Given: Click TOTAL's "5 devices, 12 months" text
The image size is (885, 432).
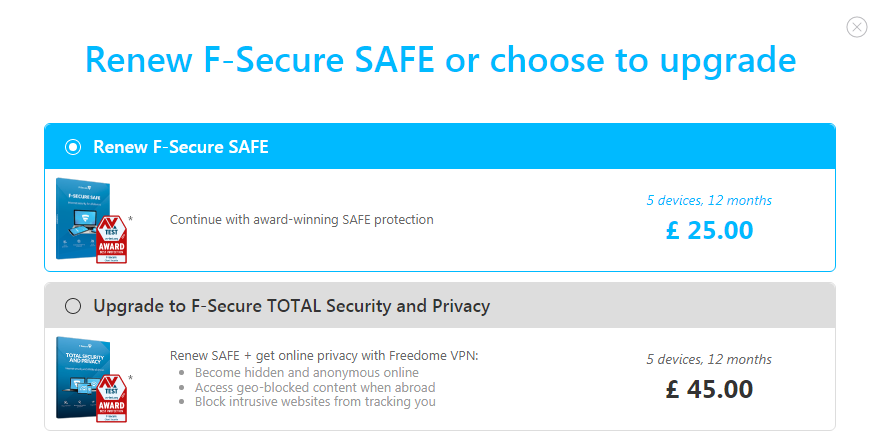Looking at the screenshot, I should [x=709, y=359].
